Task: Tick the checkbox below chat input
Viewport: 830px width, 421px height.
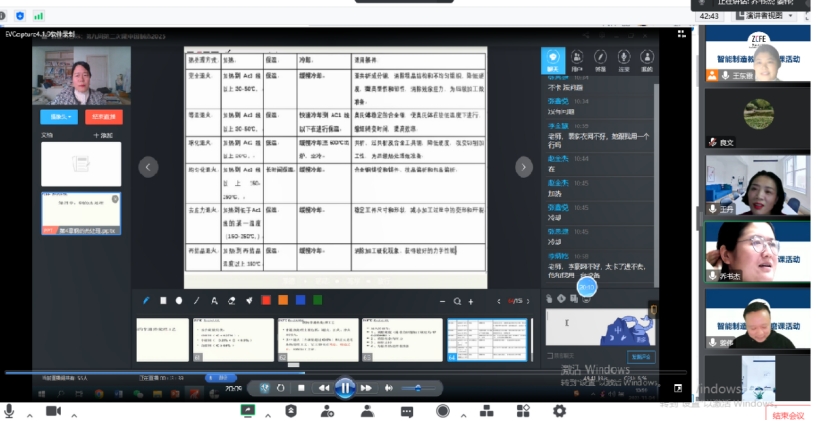Action: [x=549, y=356]
